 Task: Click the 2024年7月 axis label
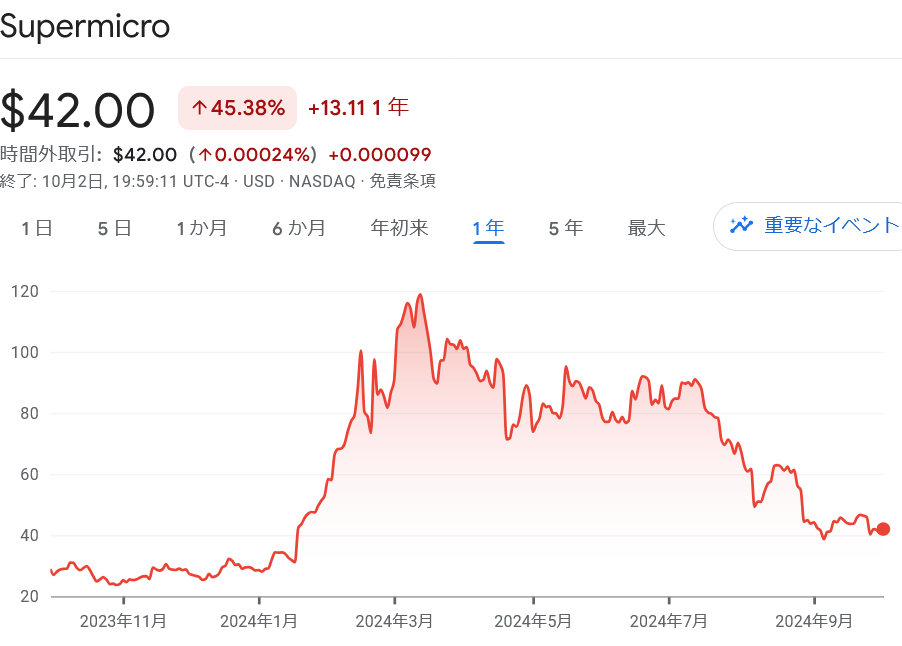[668, 620]
